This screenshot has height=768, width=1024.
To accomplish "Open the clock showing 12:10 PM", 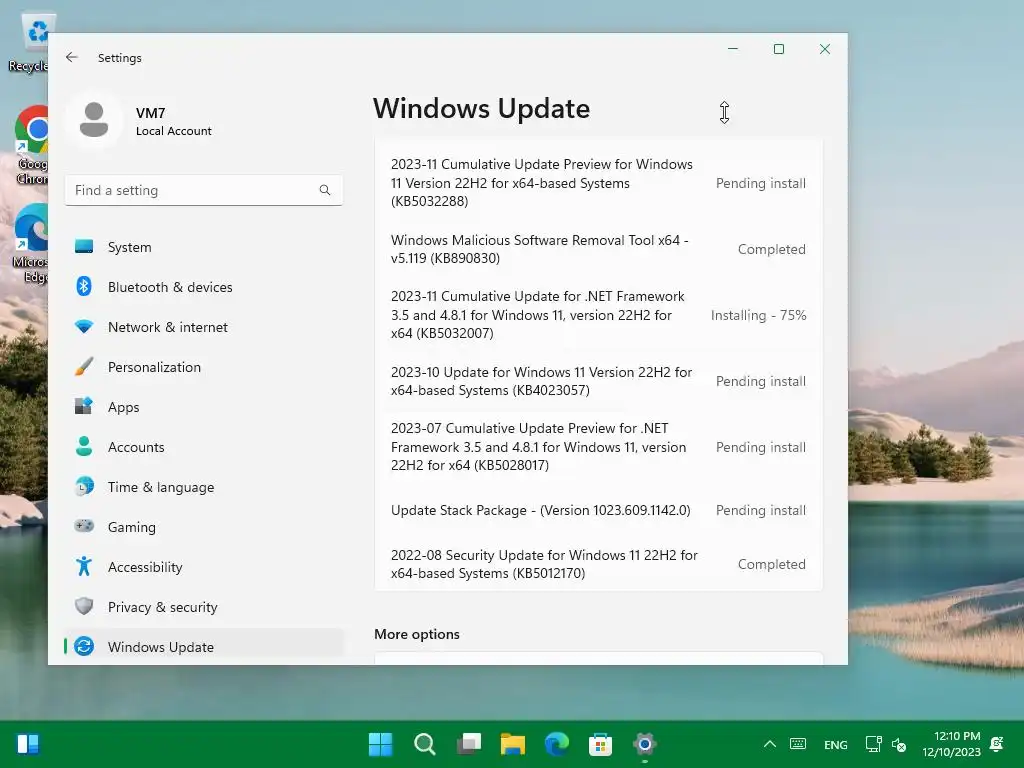I will (x=952, y=744).
